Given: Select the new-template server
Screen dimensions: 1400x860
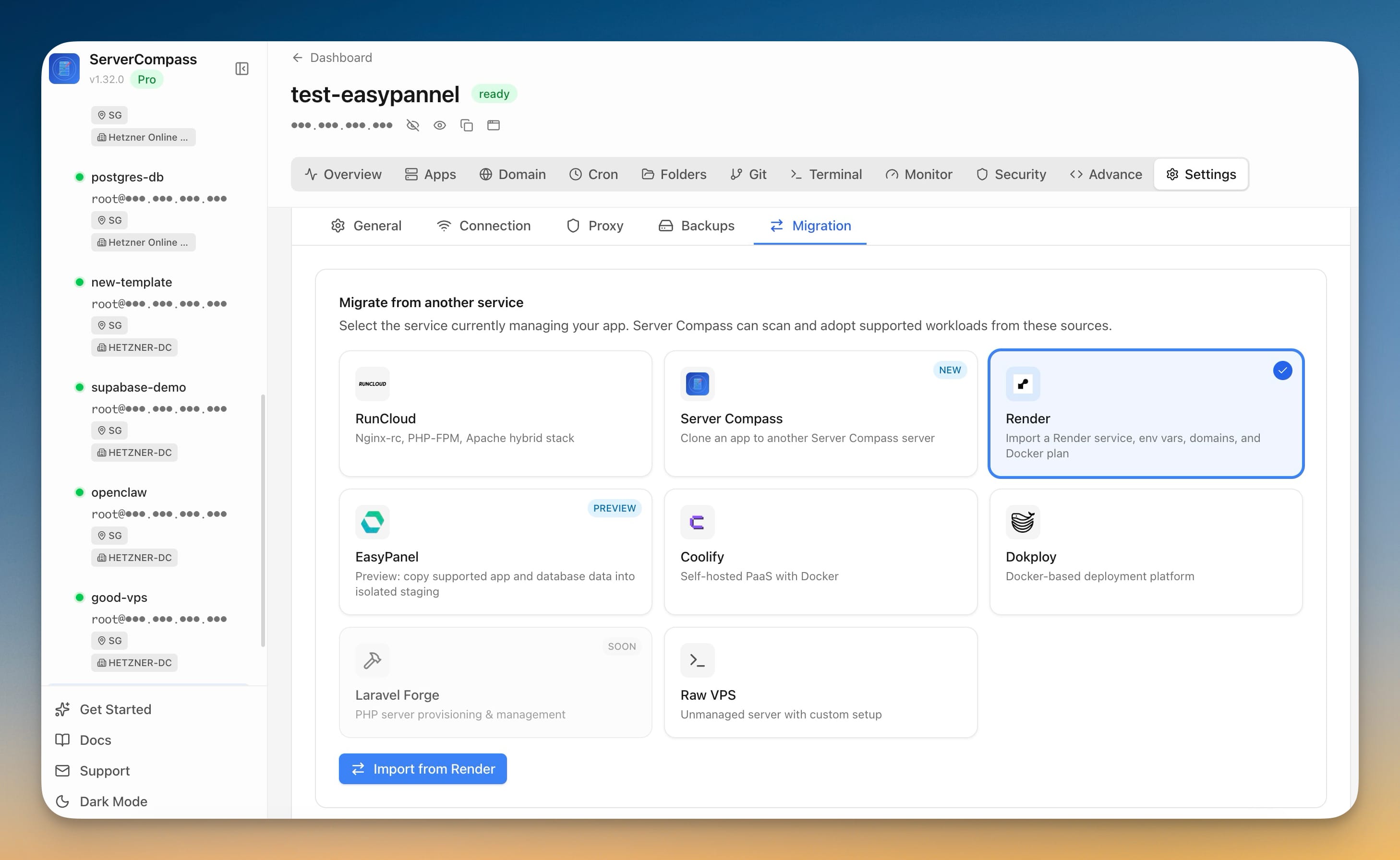Looking at the screenshot, I should coord(132,282).
